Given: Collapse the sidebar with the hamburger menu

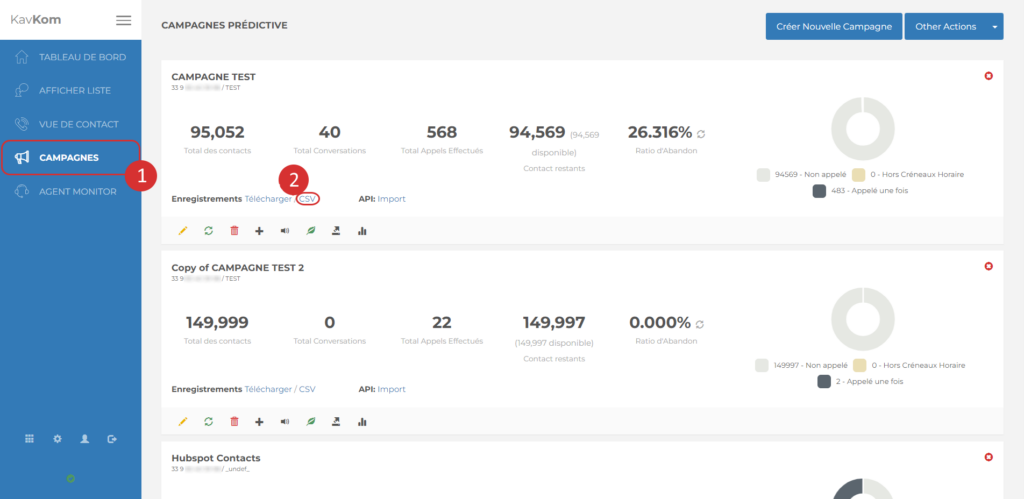Looking at the screenshot, I should (123, 20).
